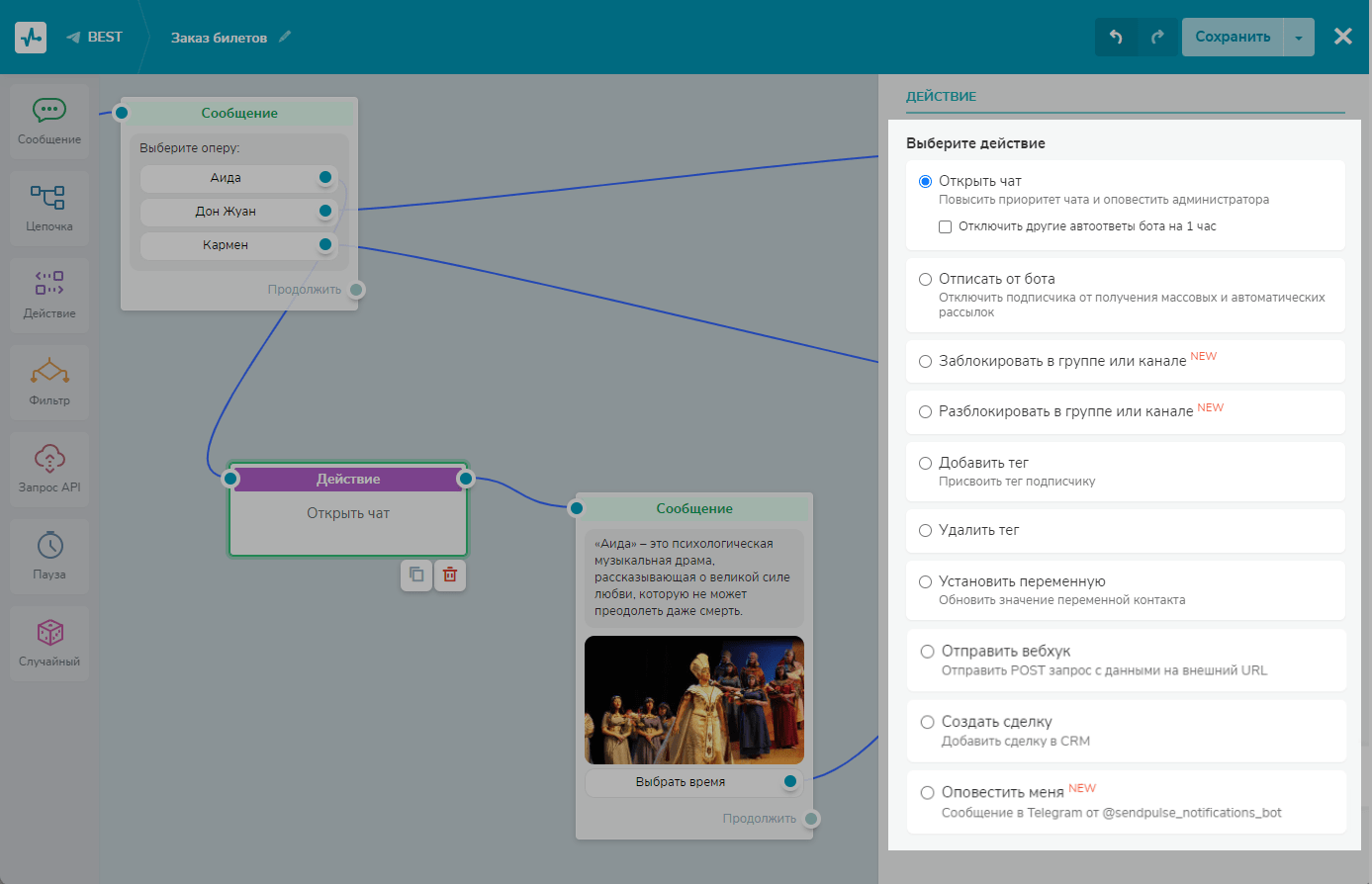
Task: Click the Сохранить button
Action: point(1232,38)
